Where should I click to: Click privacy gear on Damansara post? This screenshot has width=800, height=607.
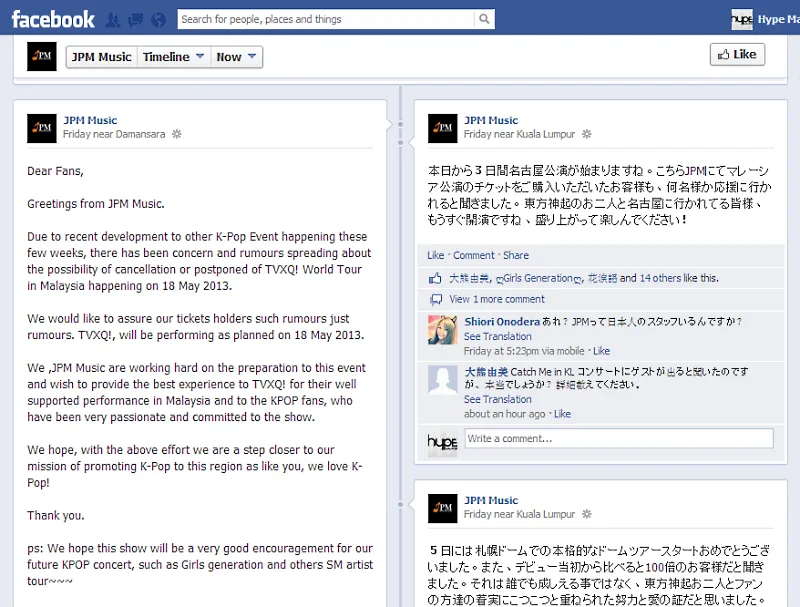click(x=177, y=134)
